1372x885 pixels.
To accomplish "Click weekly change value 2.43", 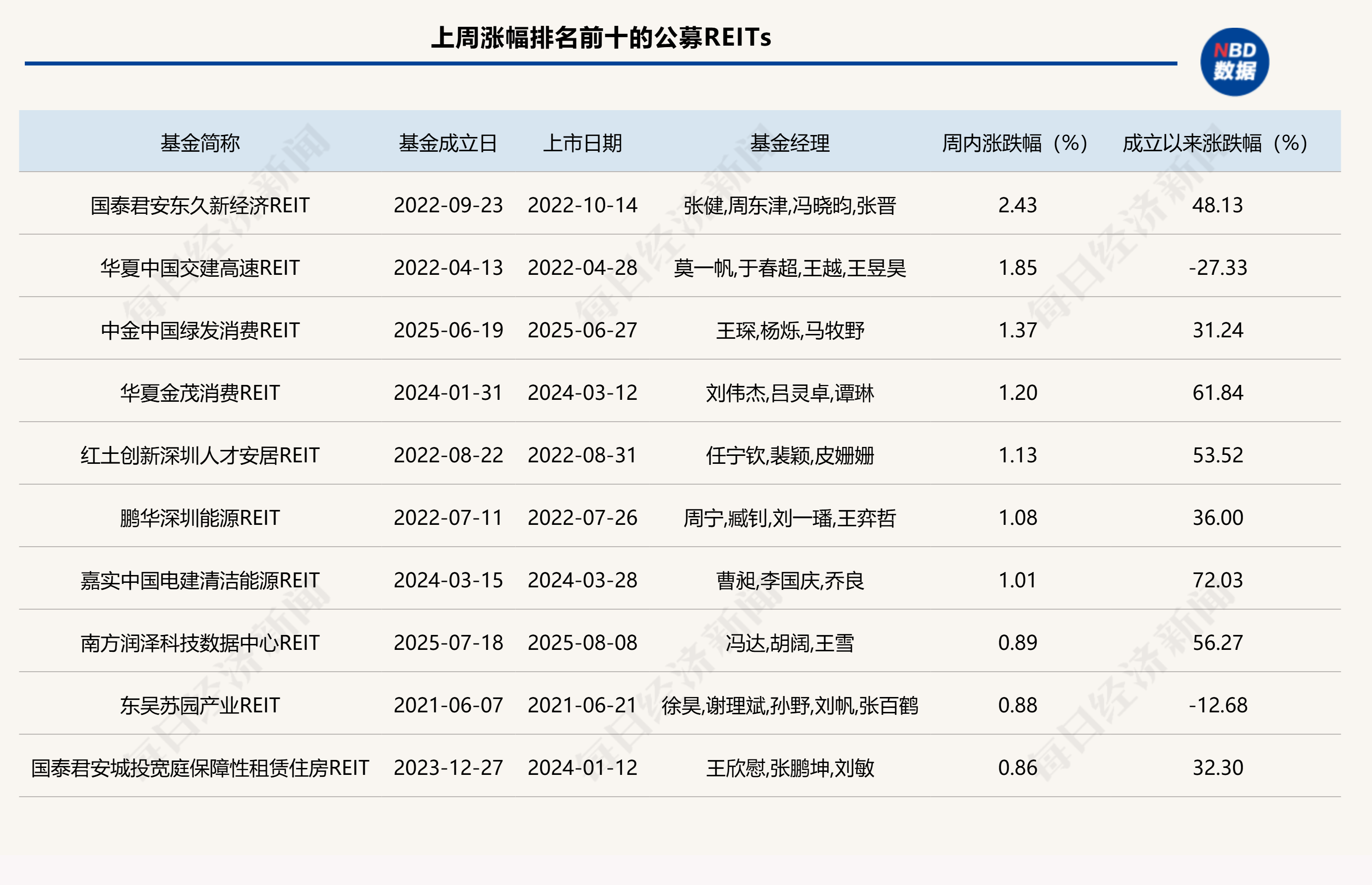I will click(x=1017, y=205).
